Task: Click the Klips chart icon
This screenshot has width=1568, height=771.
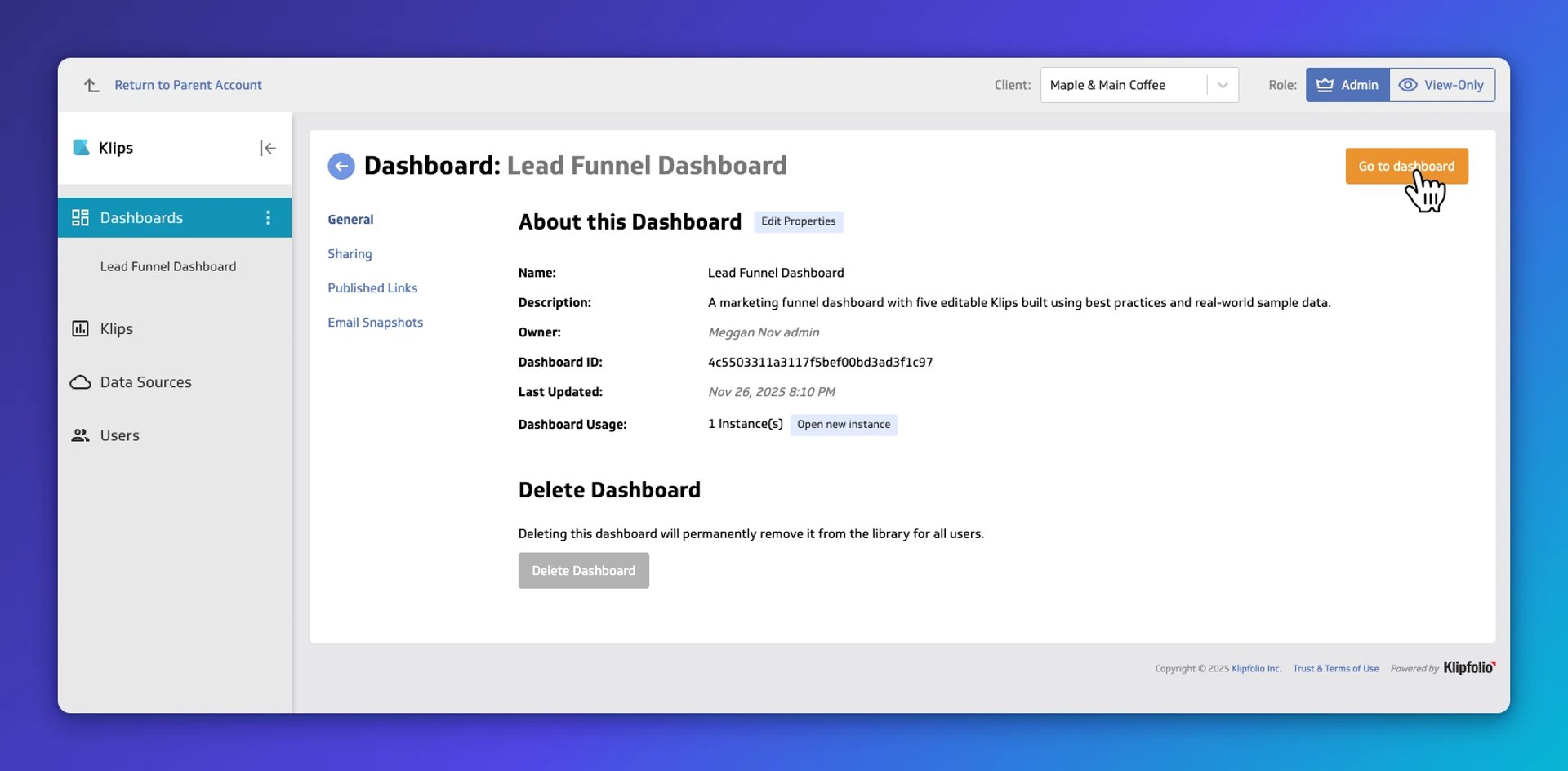Action: 80,328
